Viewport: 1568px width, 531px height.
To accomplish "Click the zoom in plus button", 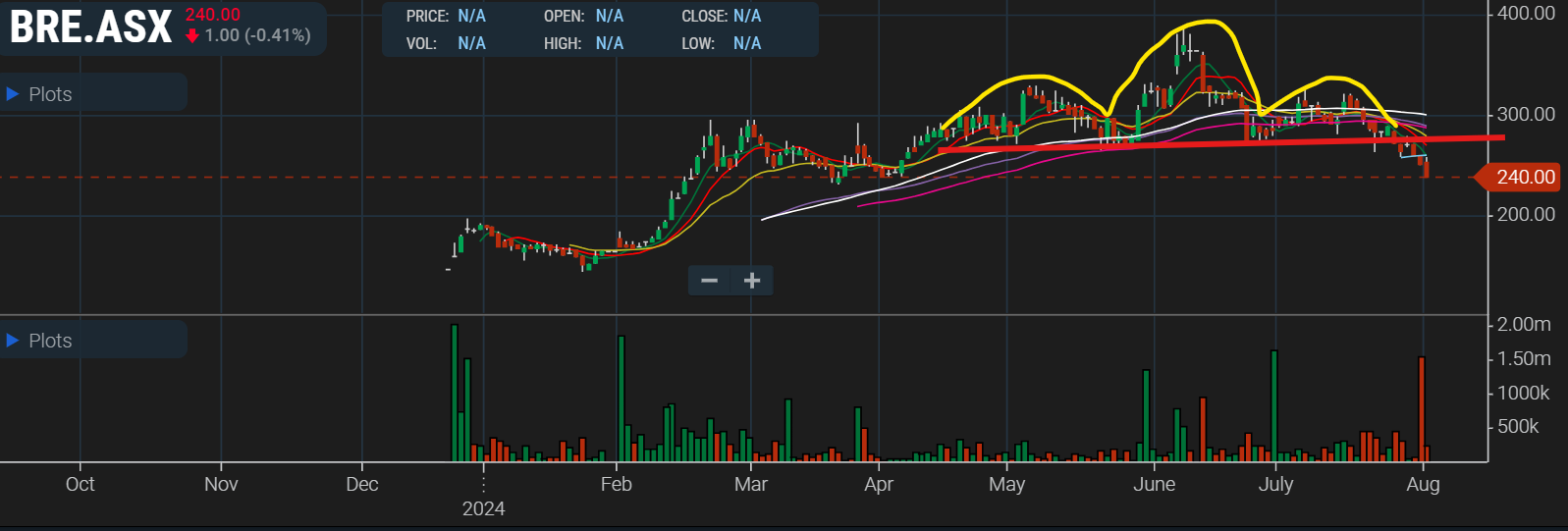I will click(x=752, y=281).
